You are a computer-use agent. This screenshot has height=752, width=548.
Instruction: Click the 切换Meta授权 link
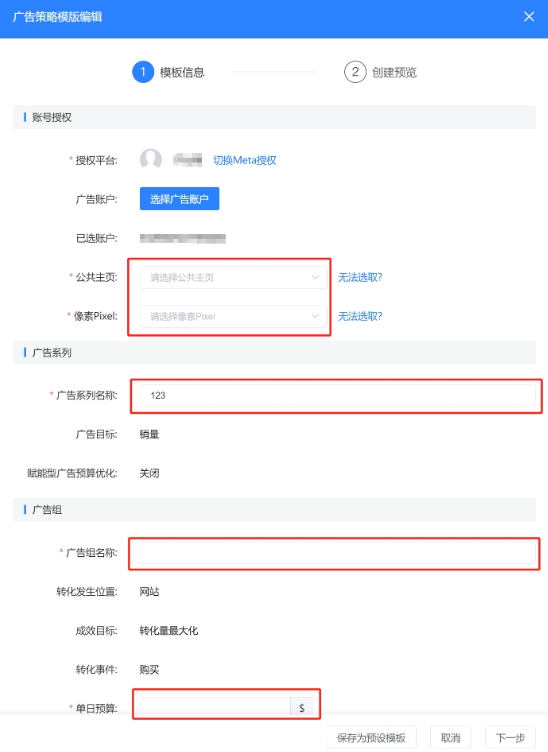[x=245, y=160]
